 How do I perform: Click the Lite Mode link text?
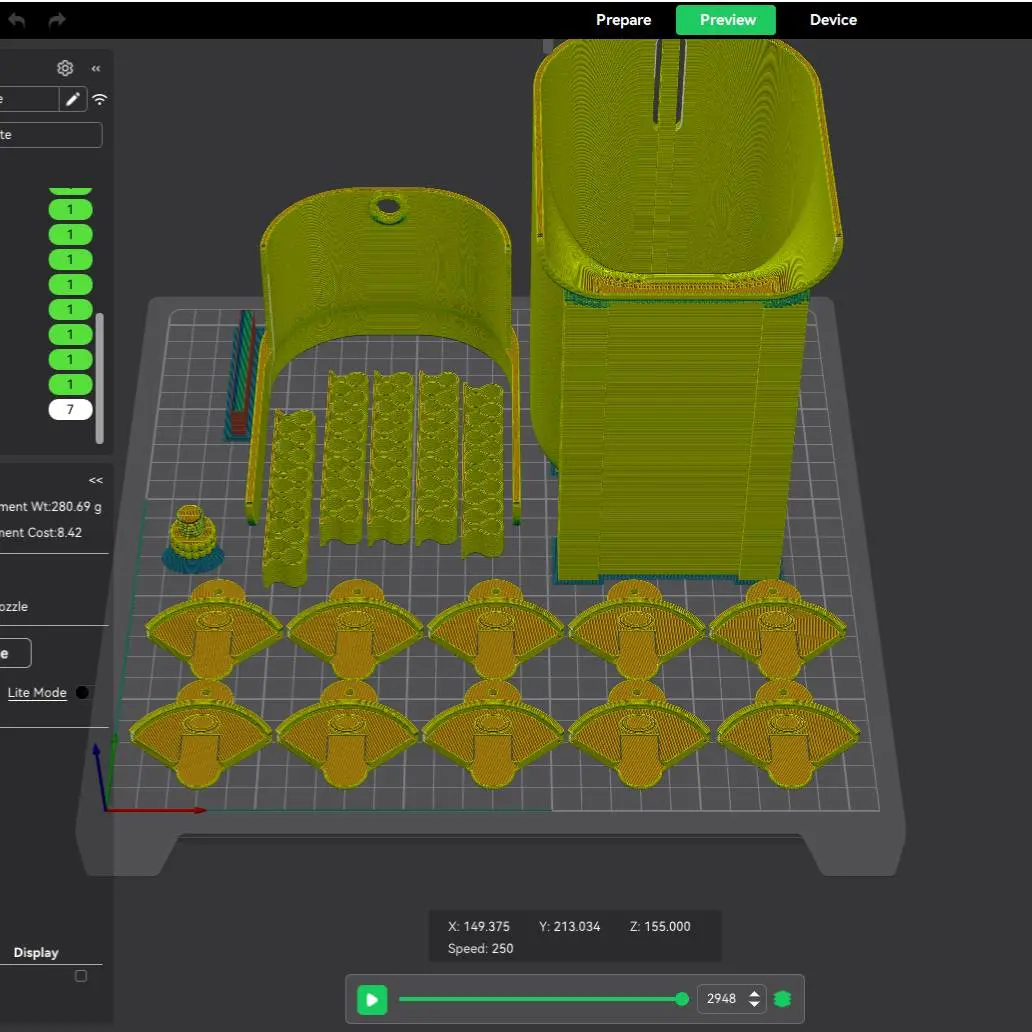37,692
